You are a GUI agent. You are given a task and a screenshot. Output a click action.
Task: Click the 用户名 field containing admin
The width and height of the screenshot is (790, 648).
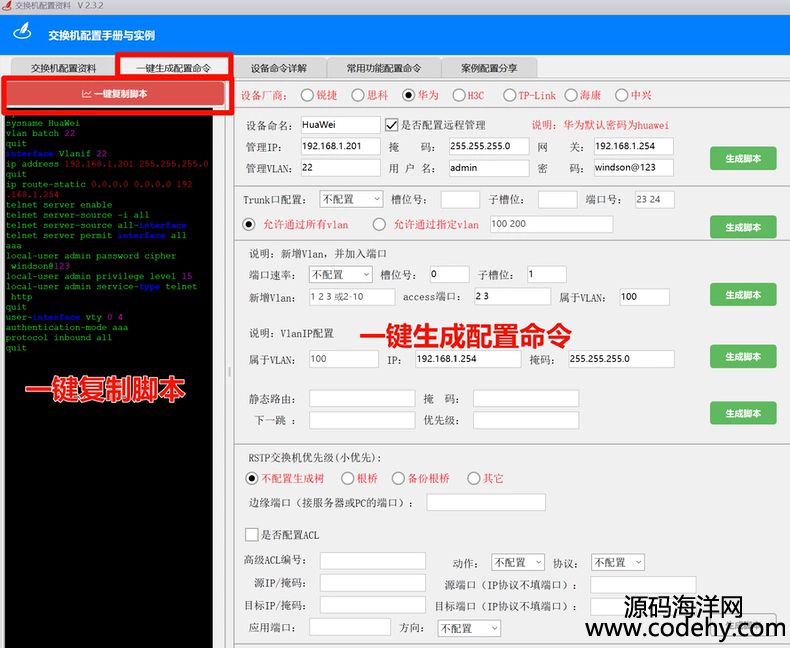click(x=489, y=168)
